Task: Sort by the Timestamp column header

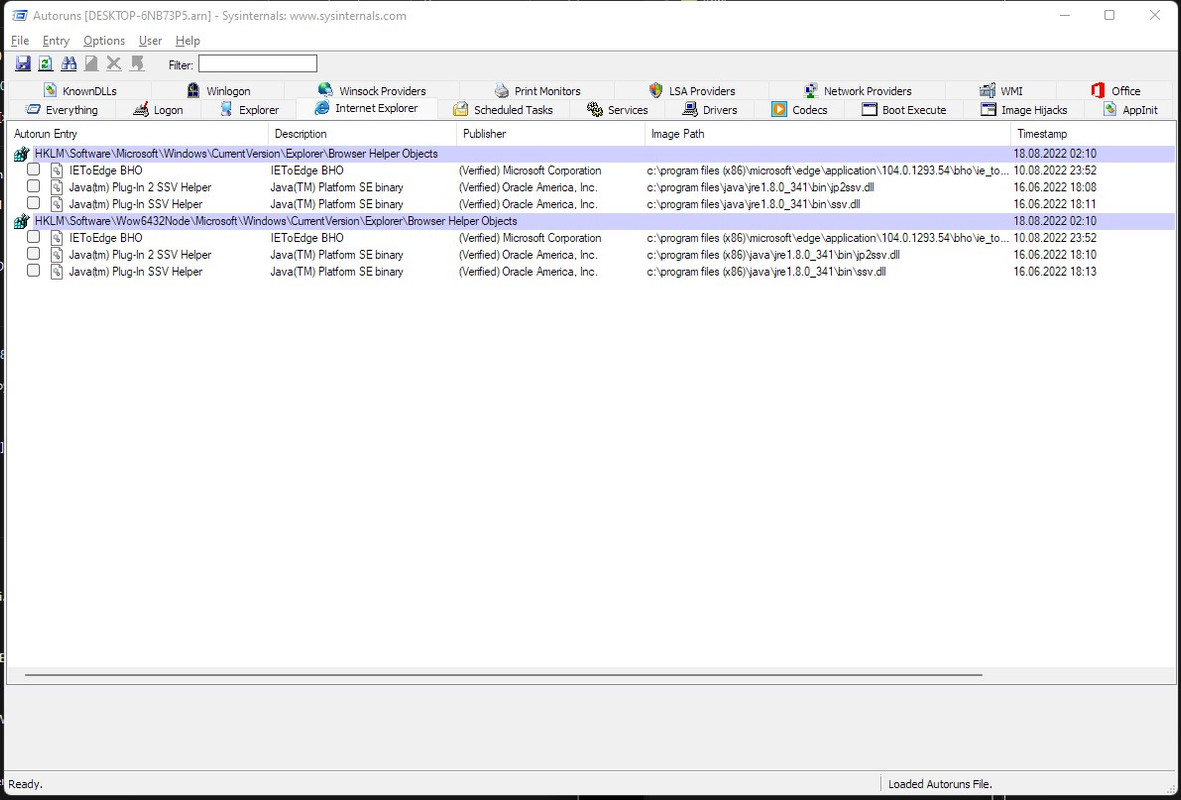Action: pos(1092,134)
